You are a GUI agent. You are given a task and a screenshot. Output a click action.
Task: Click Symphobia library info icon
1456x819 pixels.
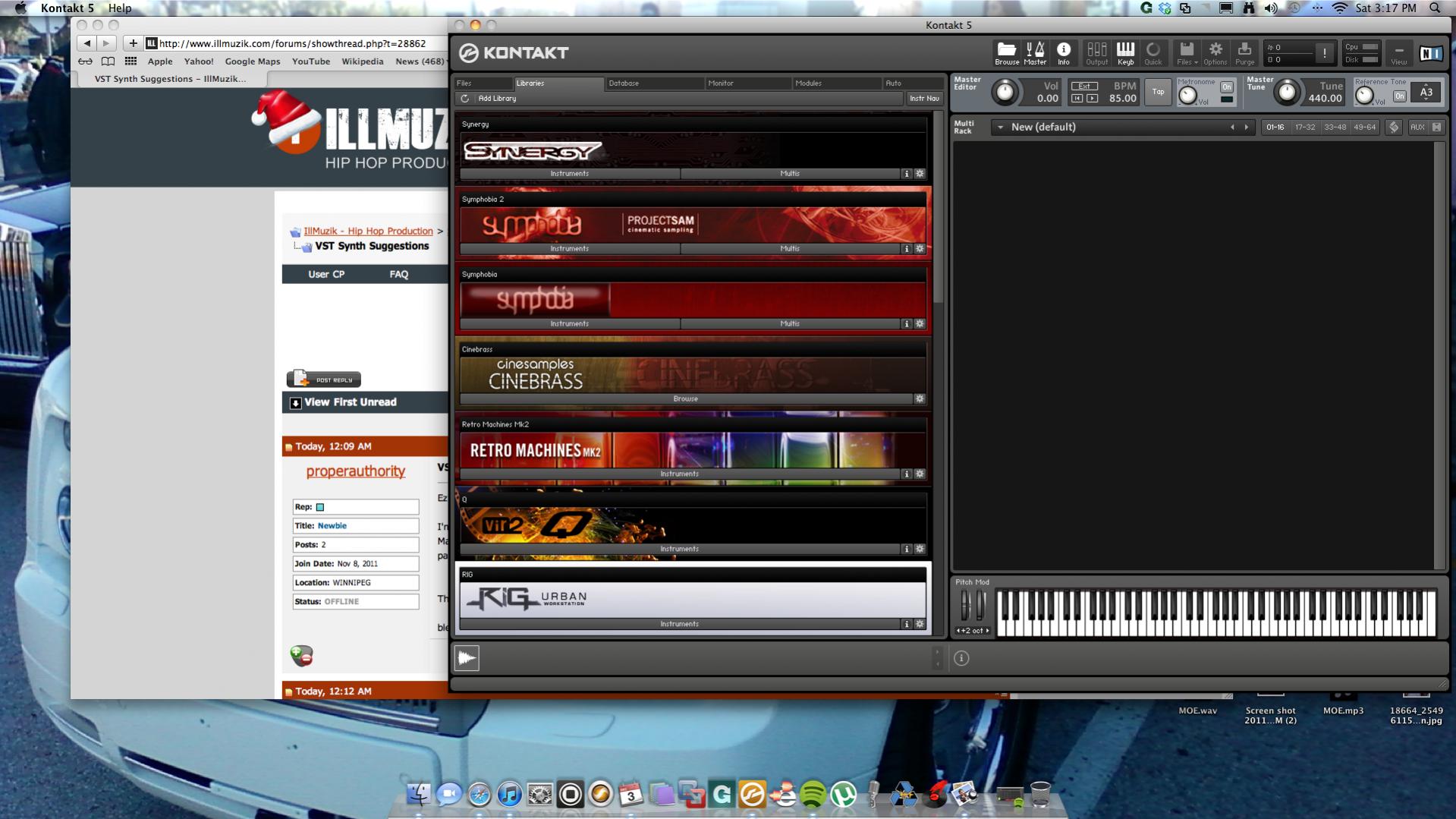906,324
